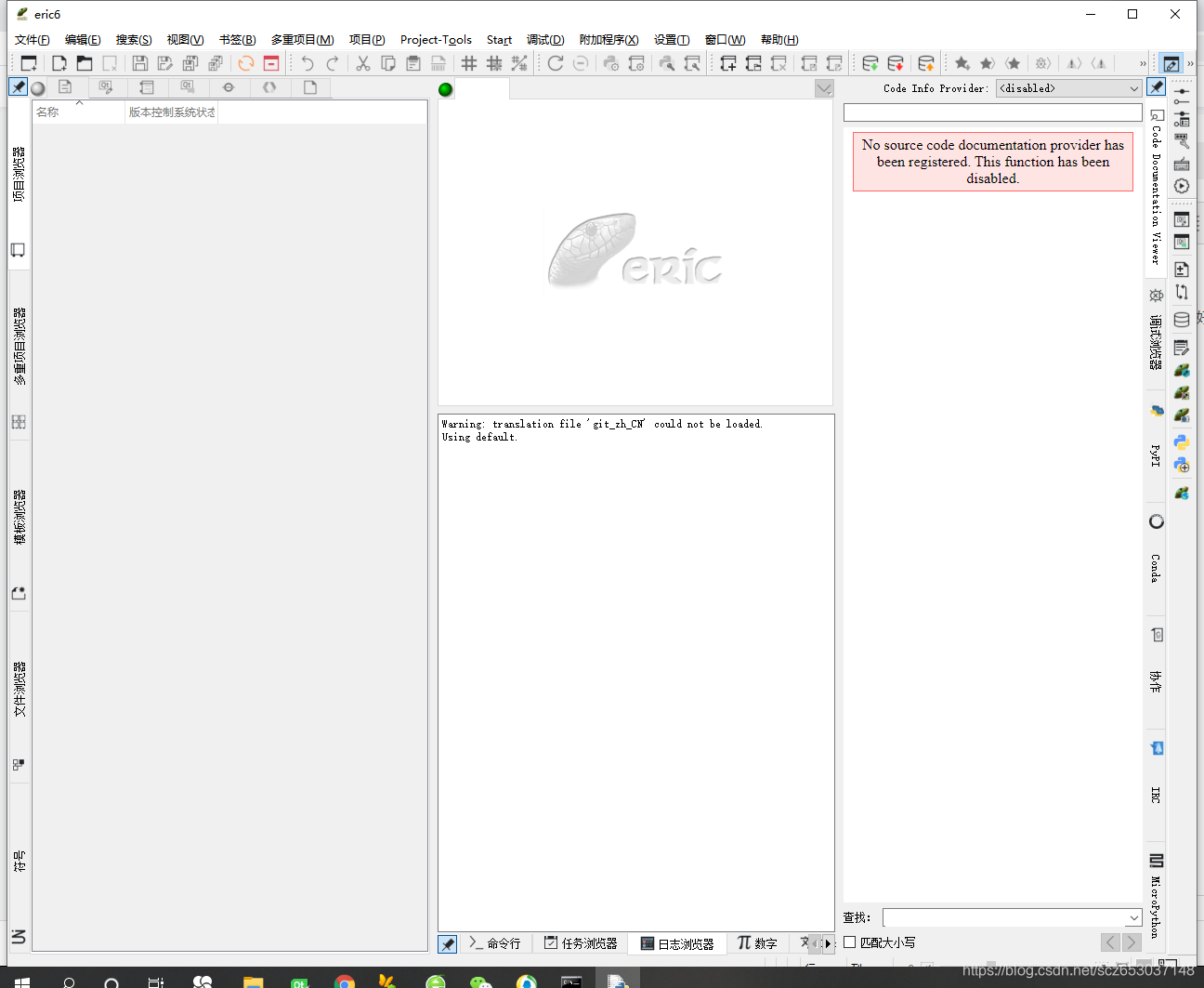Click the database cylinder icon in right toolbar

pos(1182,320)
